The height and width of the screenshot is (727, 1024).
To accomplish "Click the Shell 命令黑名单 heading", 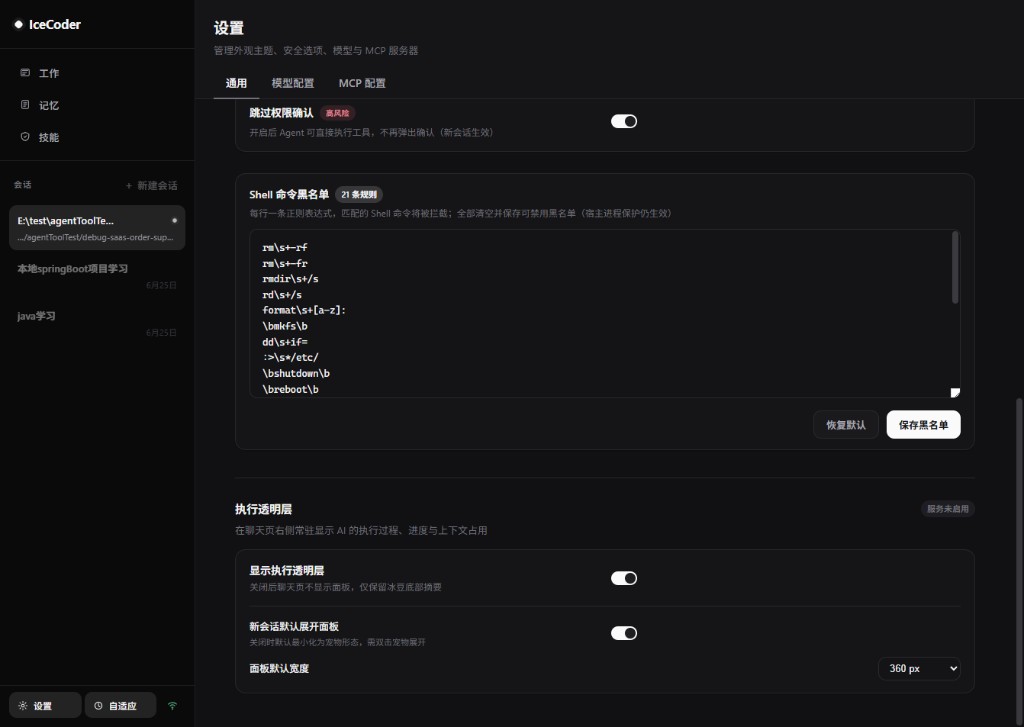I will click(289, 194).
